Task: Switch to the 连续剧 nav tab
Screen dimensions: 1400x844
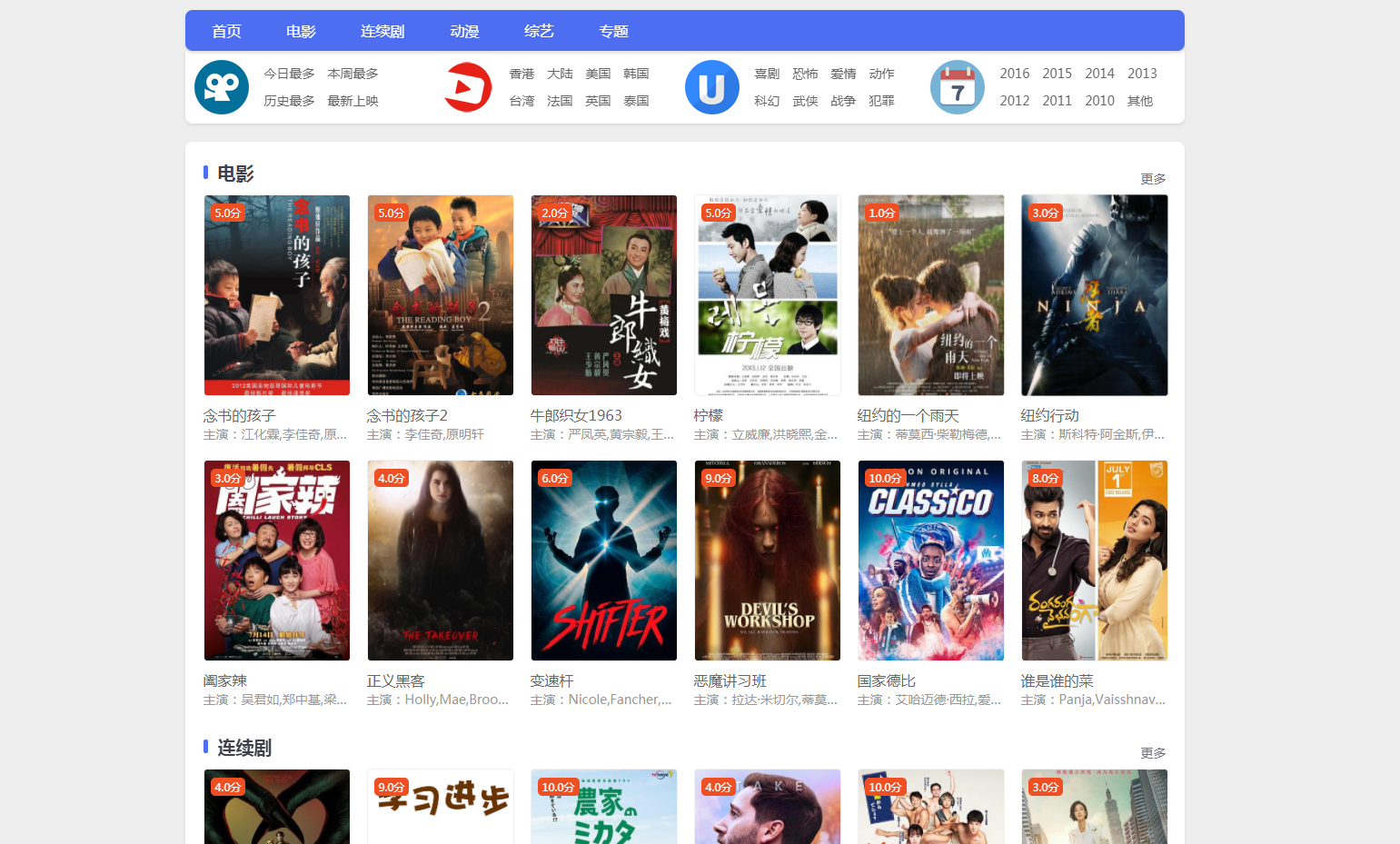Action: pyautogui.click(x=382, y=31)
